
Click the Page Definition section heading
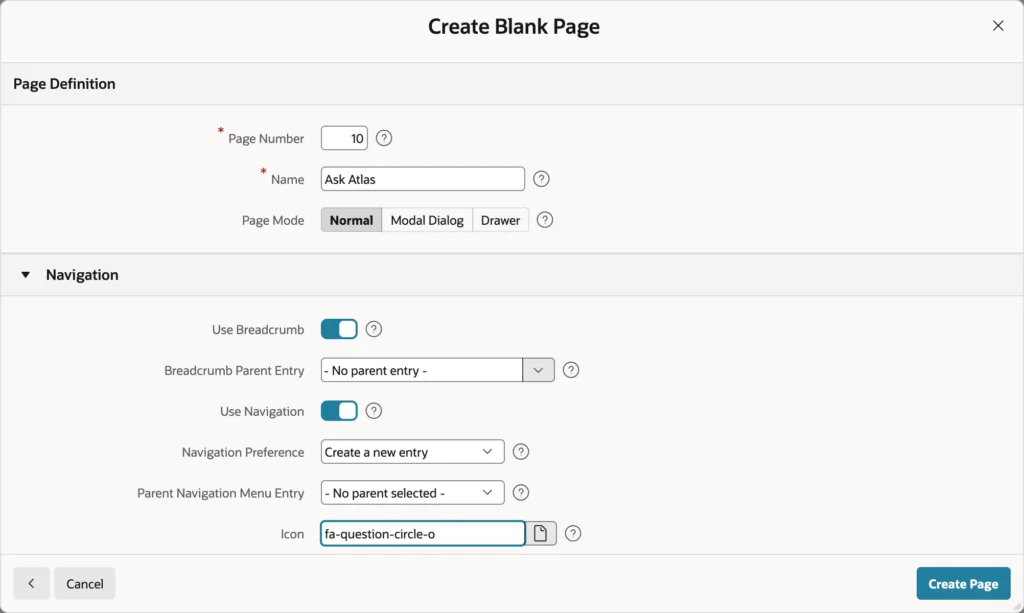coord(64,84)
